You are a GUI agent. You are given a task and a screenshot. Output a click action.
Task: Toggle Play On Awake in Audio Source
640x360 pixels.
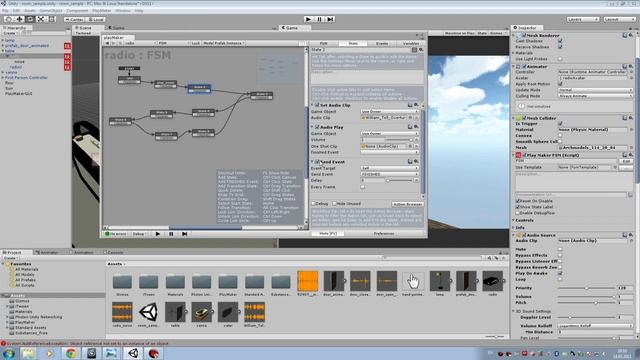560,273
